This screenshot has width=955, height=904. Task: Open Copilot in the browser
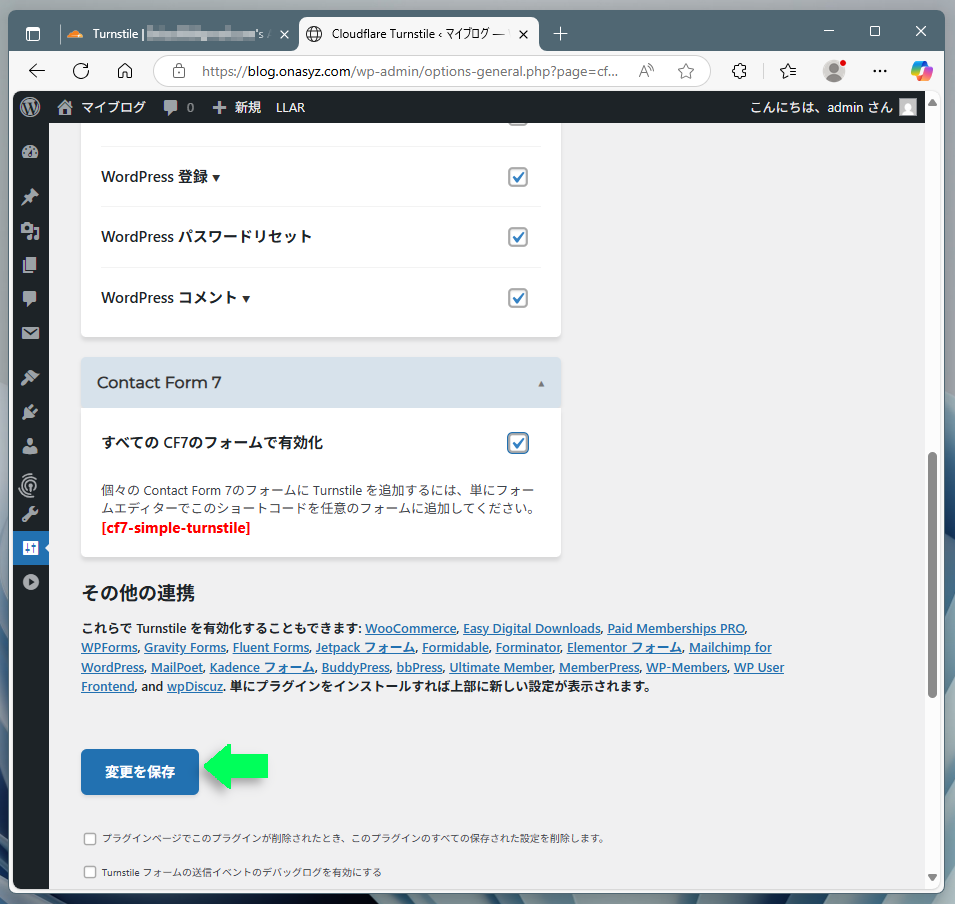coord(922,71)
